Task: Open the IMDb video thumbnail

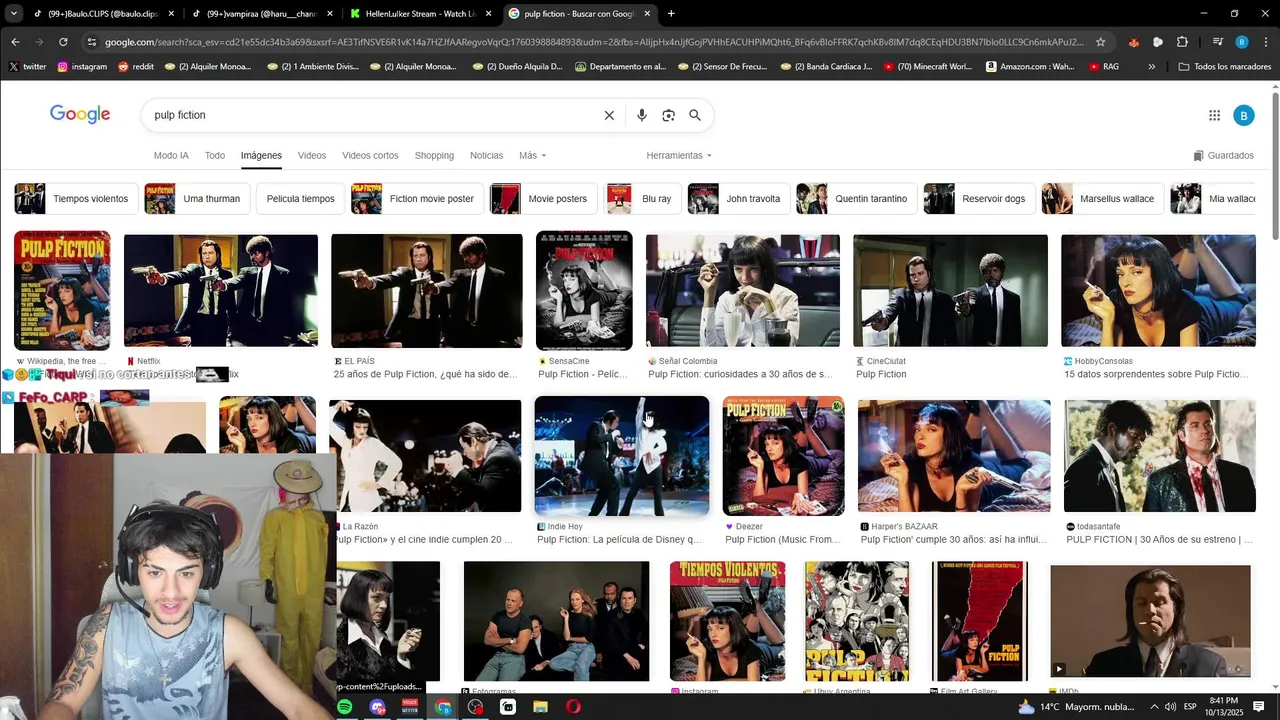Action: 1151,622
